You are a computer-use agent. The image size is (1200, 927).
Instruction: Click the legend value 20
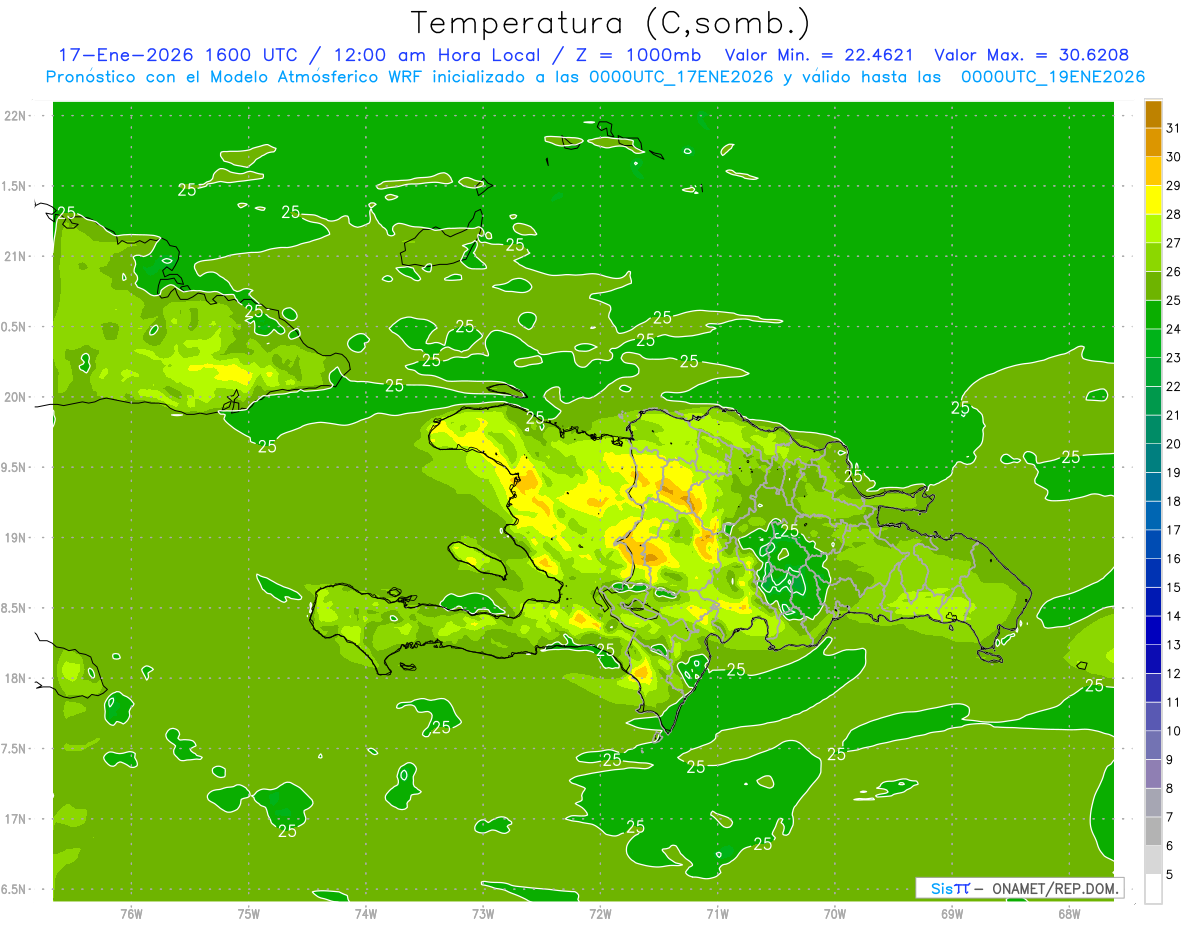click(x=1174, y=444)
